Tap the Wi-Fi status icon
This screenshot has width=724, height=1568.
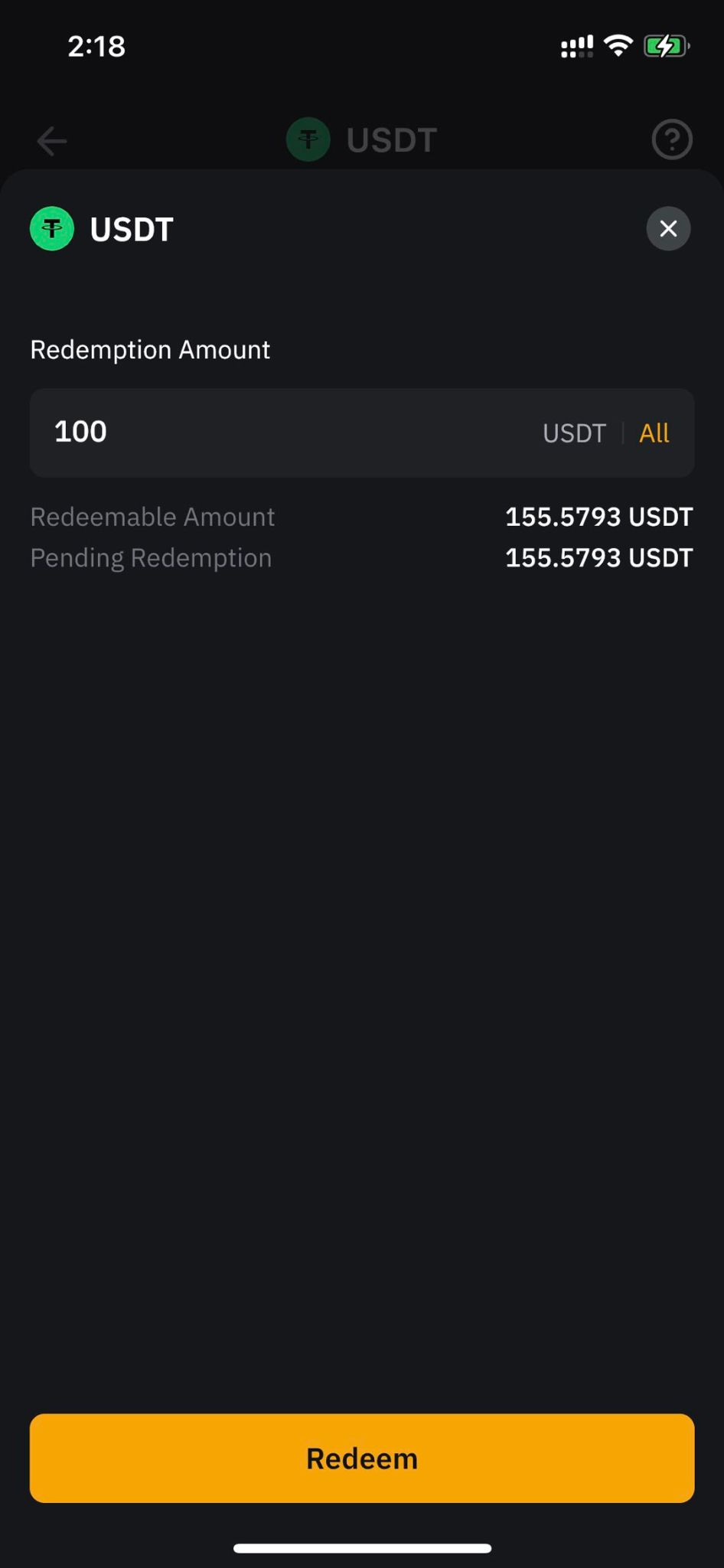(x=618, y=46)
